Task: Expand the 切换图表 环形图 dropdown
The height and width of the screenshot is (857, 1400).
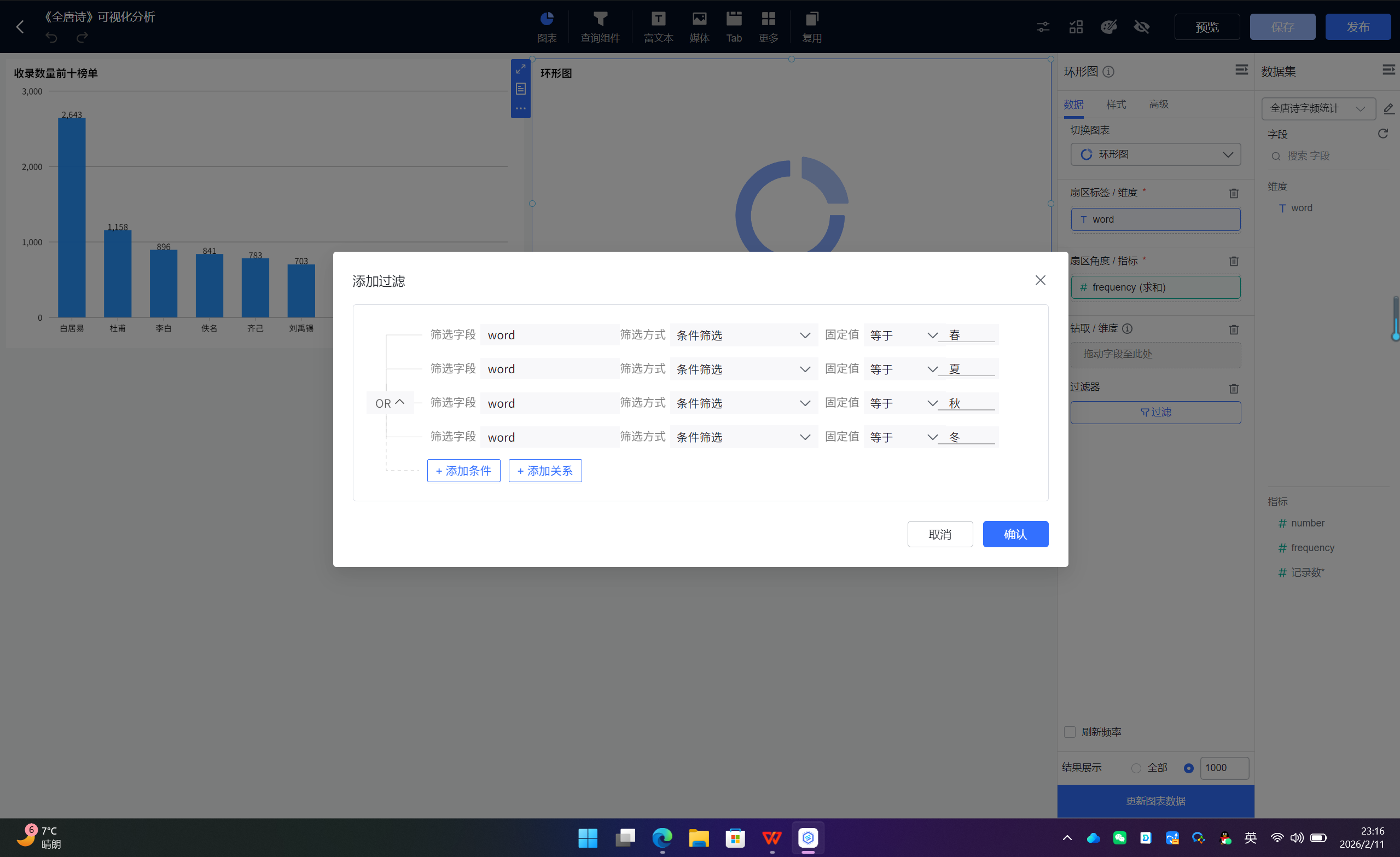Action: click(x=1155, y=154)
